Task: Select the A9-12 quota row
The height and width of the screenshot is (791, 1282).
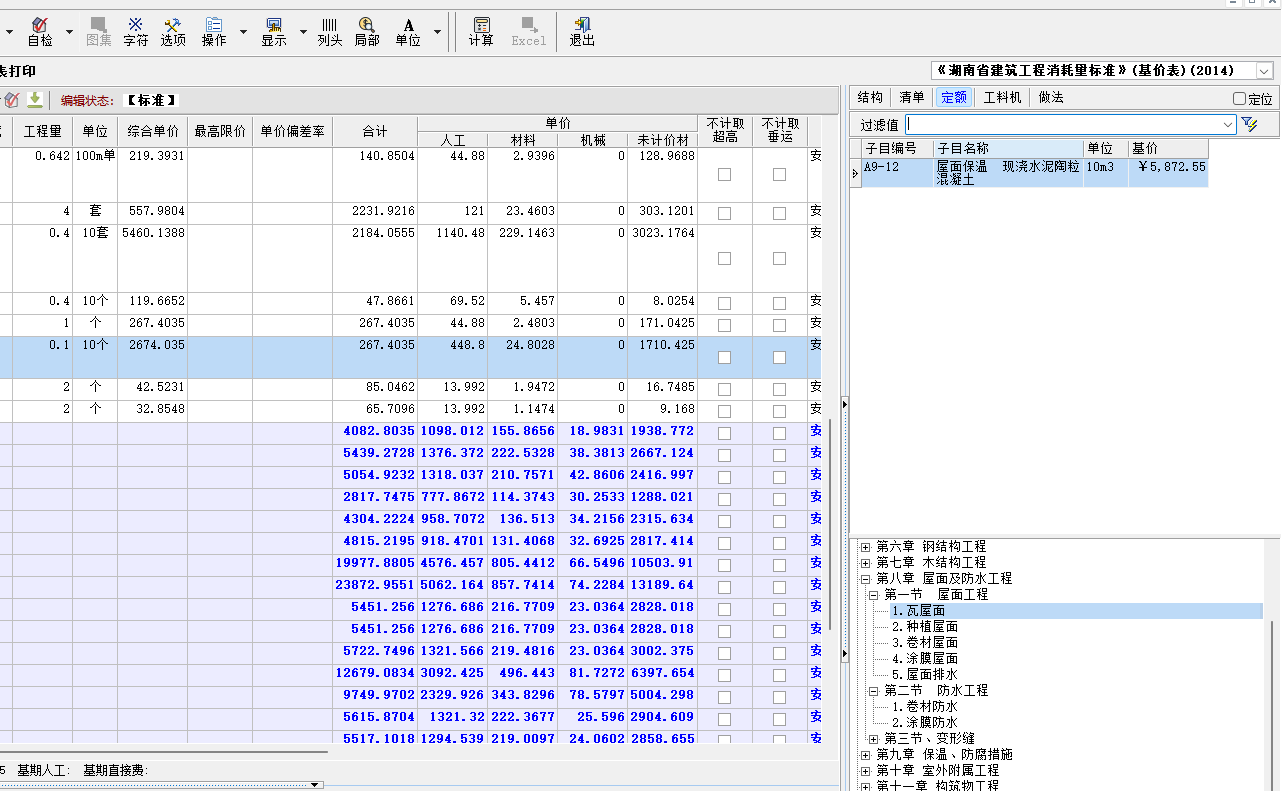Action: (1035, 173)
